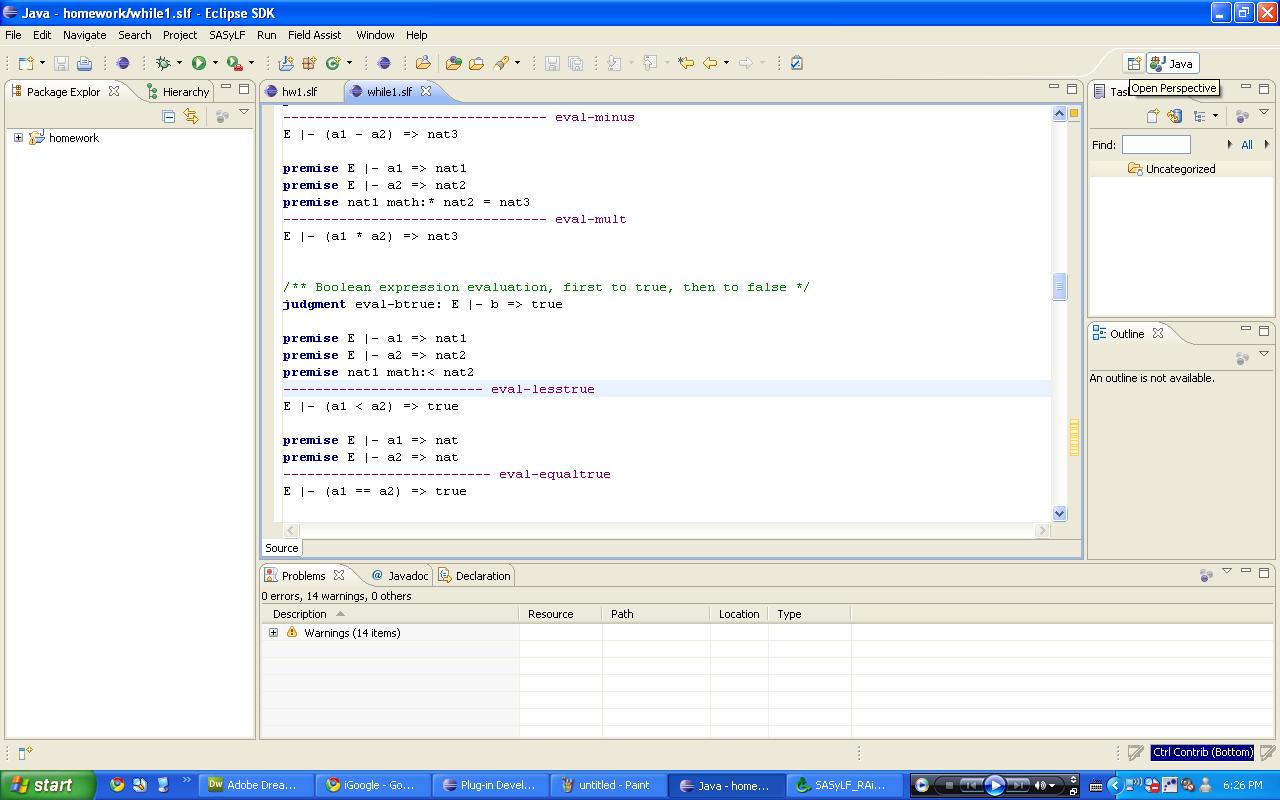Click the New Task icon in Task List
1280x800 pixels.
(1152, 116)
